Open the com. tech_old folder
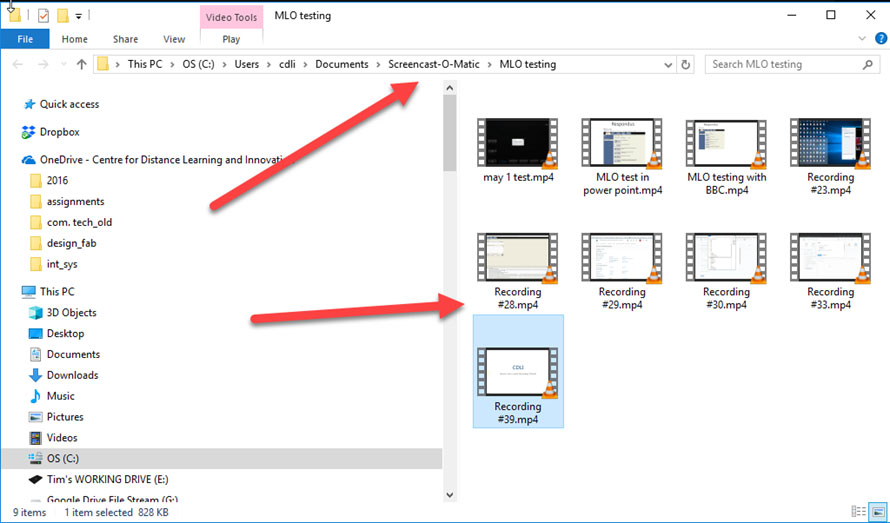The image size is (890, 523). 71,223
